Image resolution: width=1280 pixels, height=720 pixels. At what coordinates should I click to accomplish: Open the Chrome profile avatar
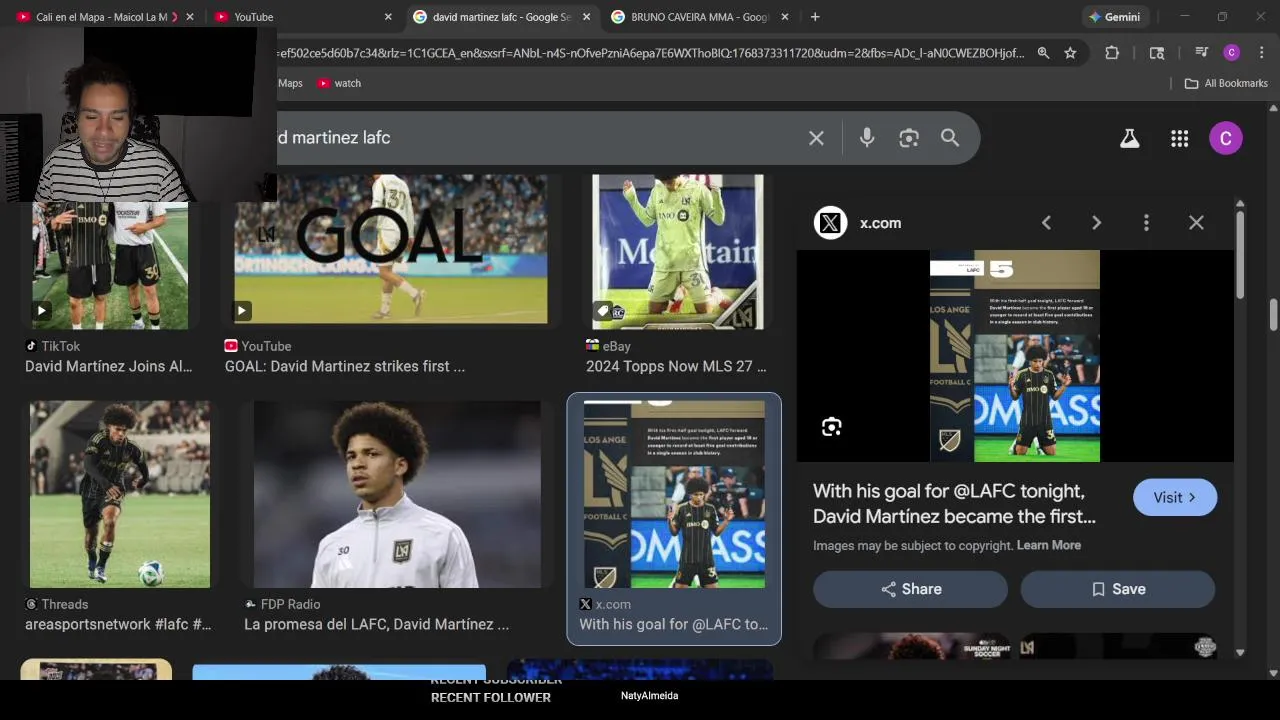tap(1232, 53)
